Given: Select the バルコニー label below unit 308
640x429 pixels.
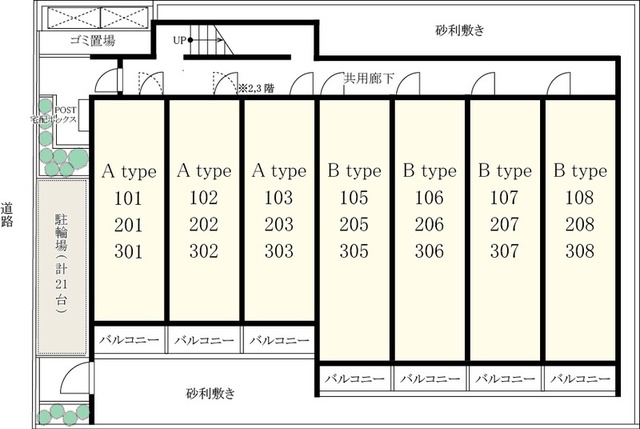Looking at the screenshot, I should tap(580, 379).
